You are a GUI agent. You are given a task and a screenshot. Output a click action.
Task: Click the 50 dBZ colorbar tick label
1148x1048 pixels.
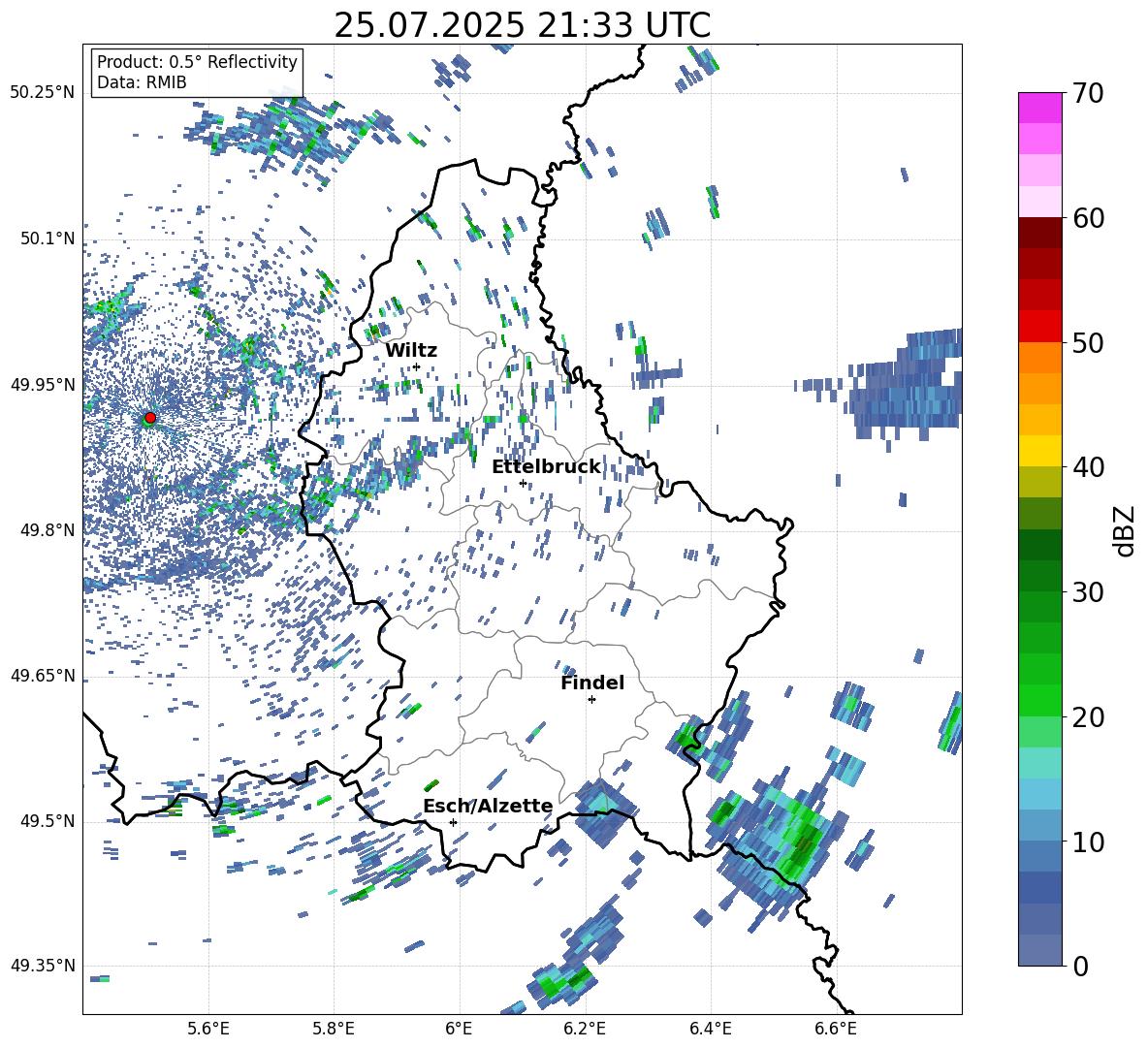point(1088,342)
